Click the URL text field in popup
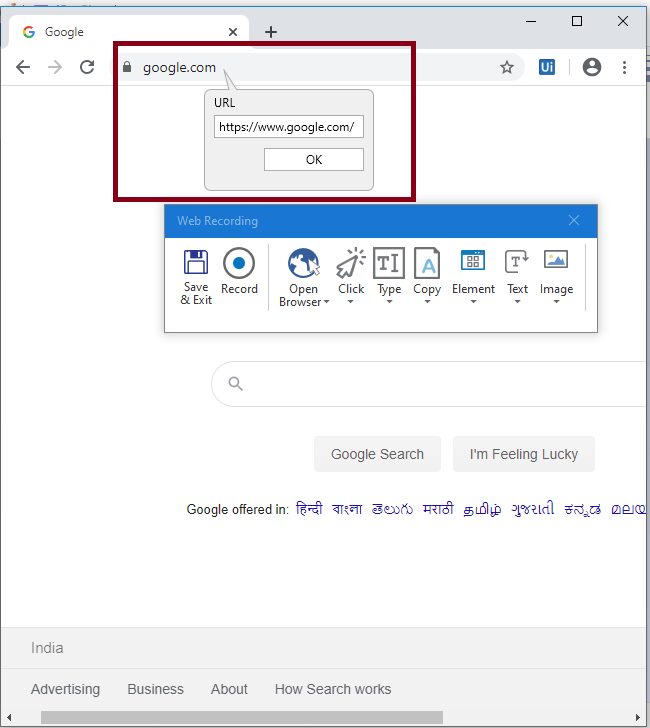 [289, 127]
